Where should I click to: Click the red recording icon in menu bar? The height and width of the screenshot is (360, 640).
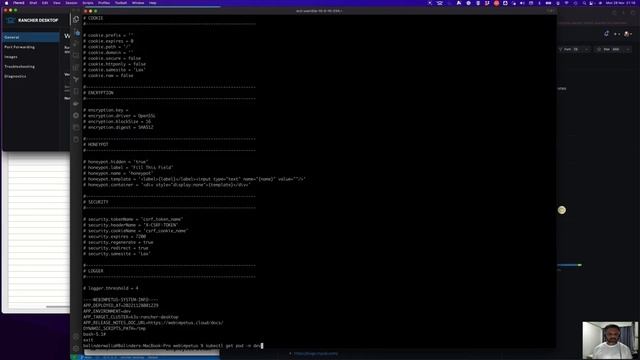pyautogui.click(x=496, y=3)
